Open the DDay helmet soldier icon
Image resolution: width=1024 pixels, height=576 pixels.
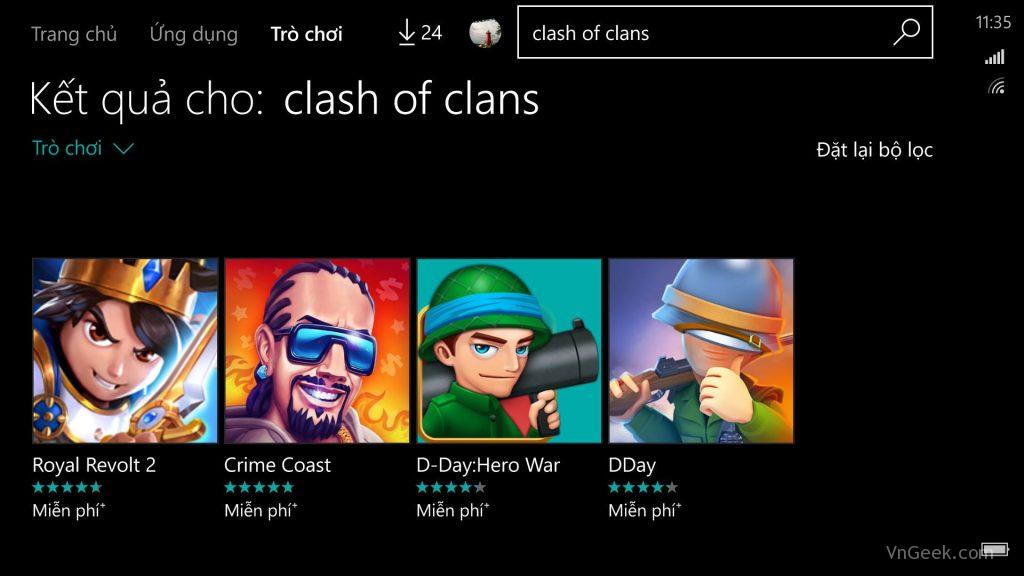(x=701, y=351)
